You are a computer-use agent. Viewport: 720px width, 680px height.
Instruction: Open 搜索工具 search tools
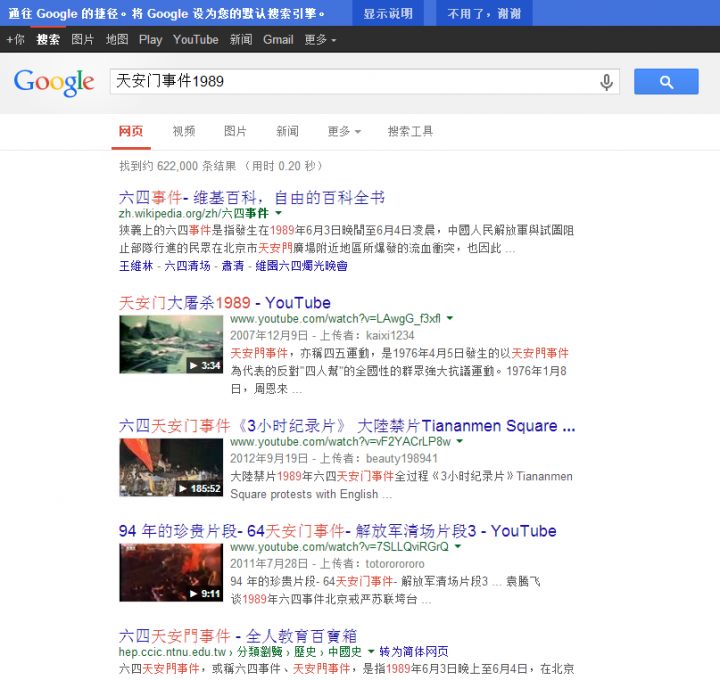pos(410,131)
